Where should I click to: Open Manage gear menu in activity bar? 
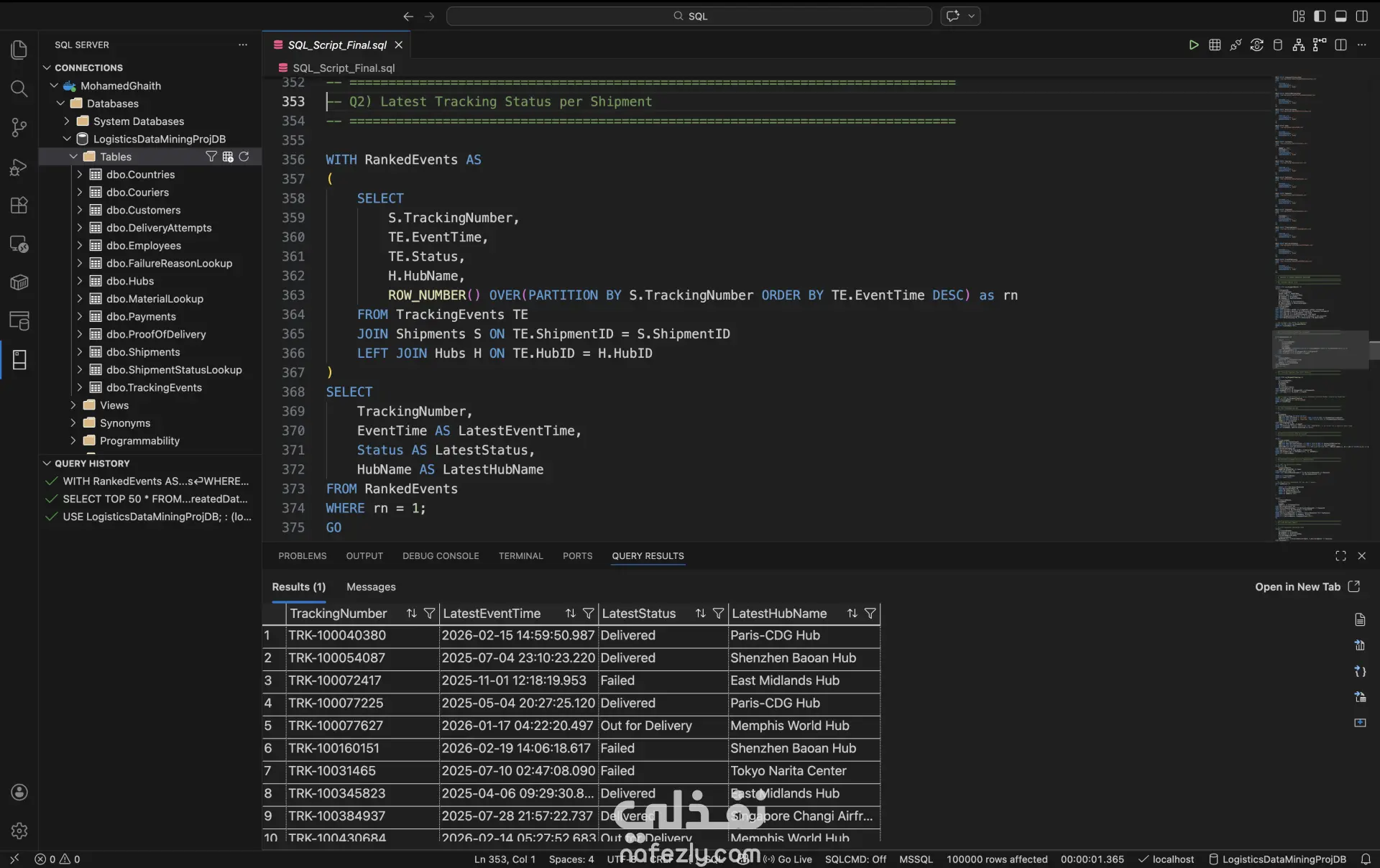click(19, 831)
